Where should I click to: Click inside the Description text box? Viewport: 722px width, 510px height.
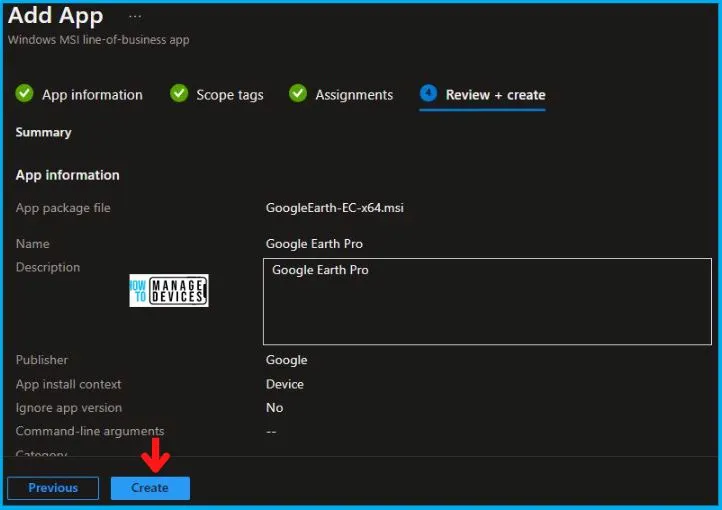click(487, 301)
